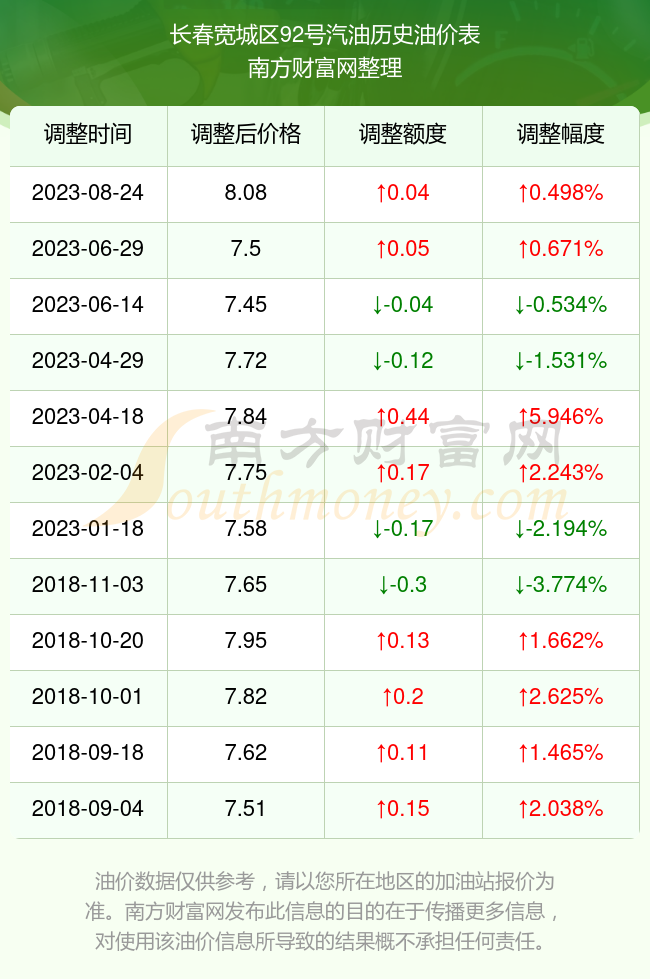Click the ↓-2.194% percentage cell
Image resolution: width=650 pixels, height=980 pixels.
pyautogui.click(x=561, y=529)
